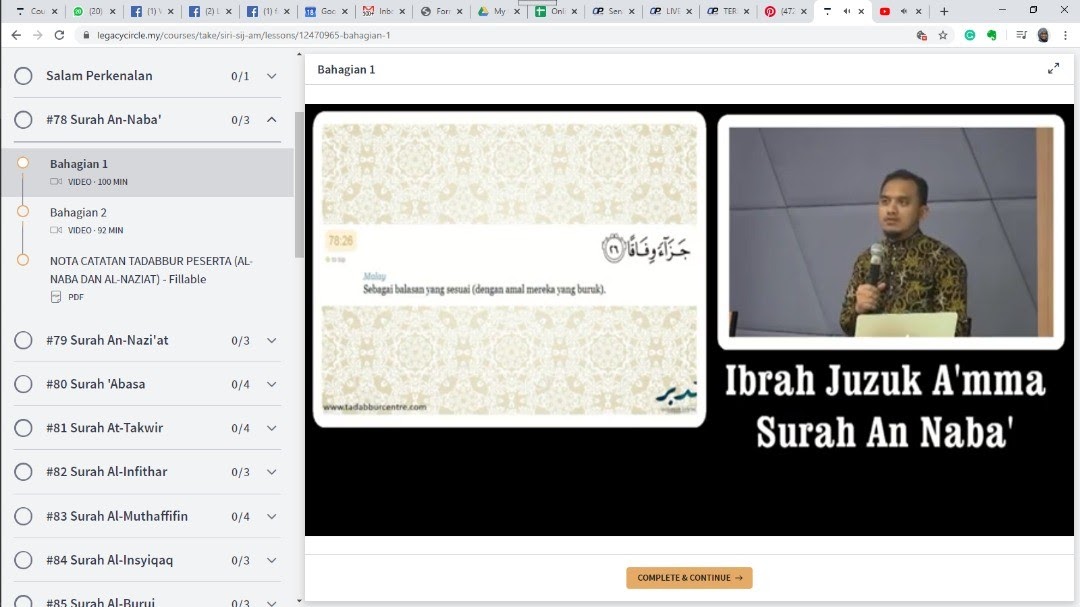Open the Chrome three-dot menu
Image resolution: width=1080 pixels, height=607 pixels.
pos(1066,35)
